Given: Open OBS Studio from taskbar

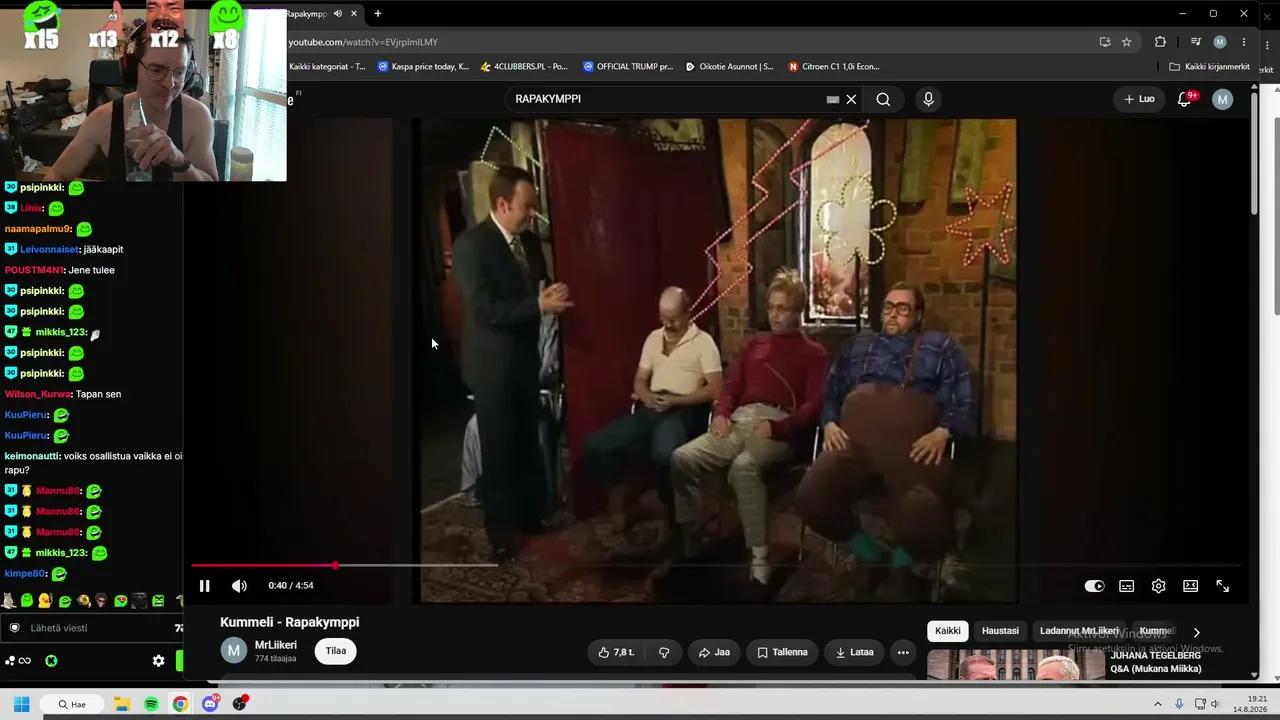Looking at the screenshot, I should pyautogui.click(x=240, y=704).
